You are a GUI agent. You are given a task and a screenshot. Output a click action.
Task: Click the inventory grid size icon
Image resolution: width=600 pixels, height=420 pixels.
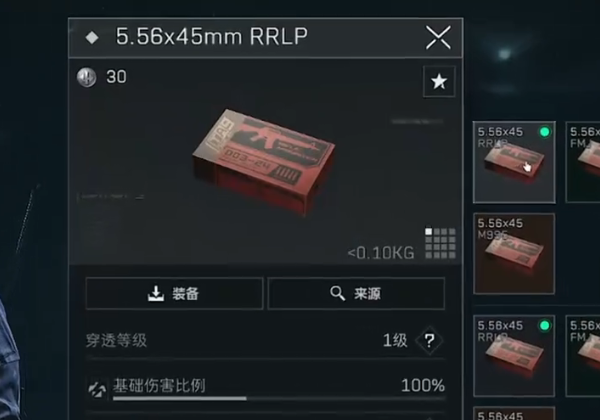tap(440, 243)
